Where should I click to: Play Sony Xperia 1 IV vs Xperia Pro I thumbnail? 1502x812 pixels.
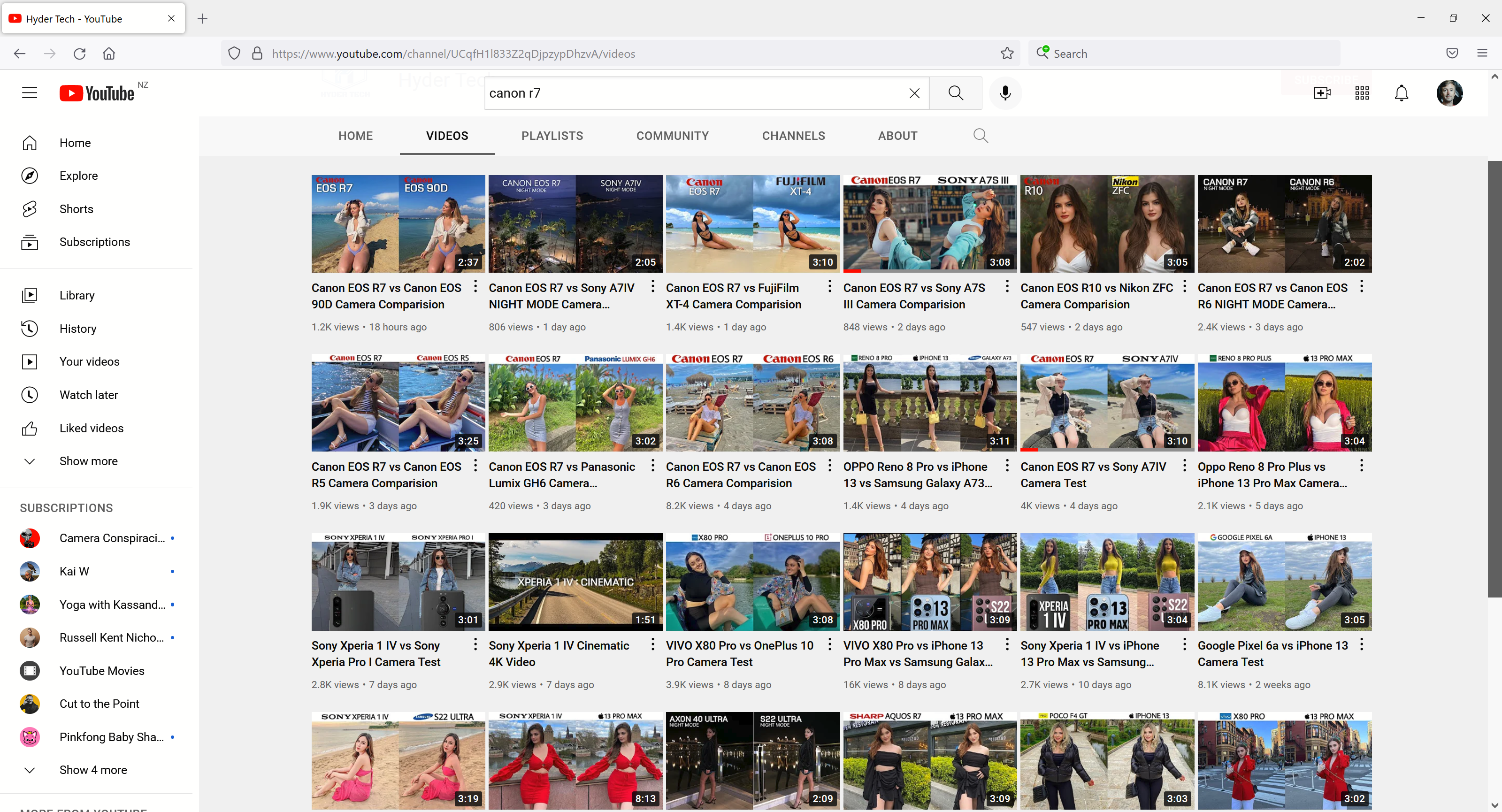(x=398, y=582)
